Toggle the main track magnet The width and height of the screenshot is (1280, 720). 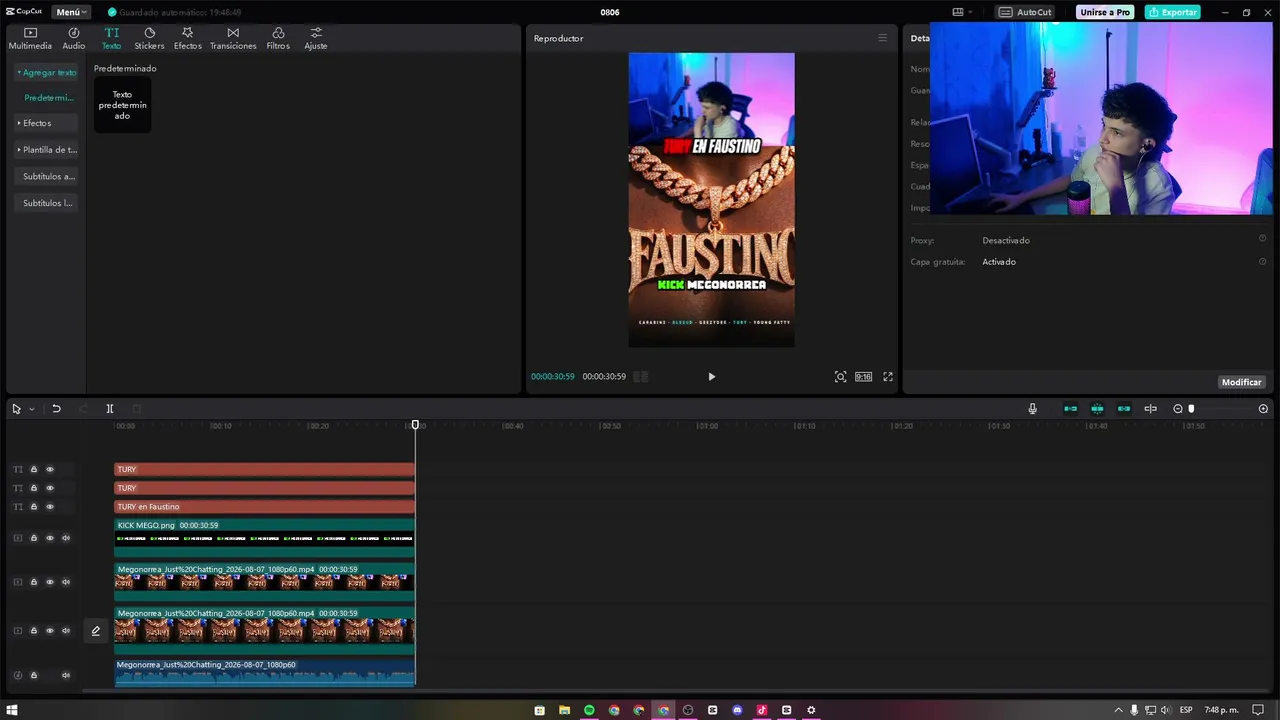[x=1071, y=409]
